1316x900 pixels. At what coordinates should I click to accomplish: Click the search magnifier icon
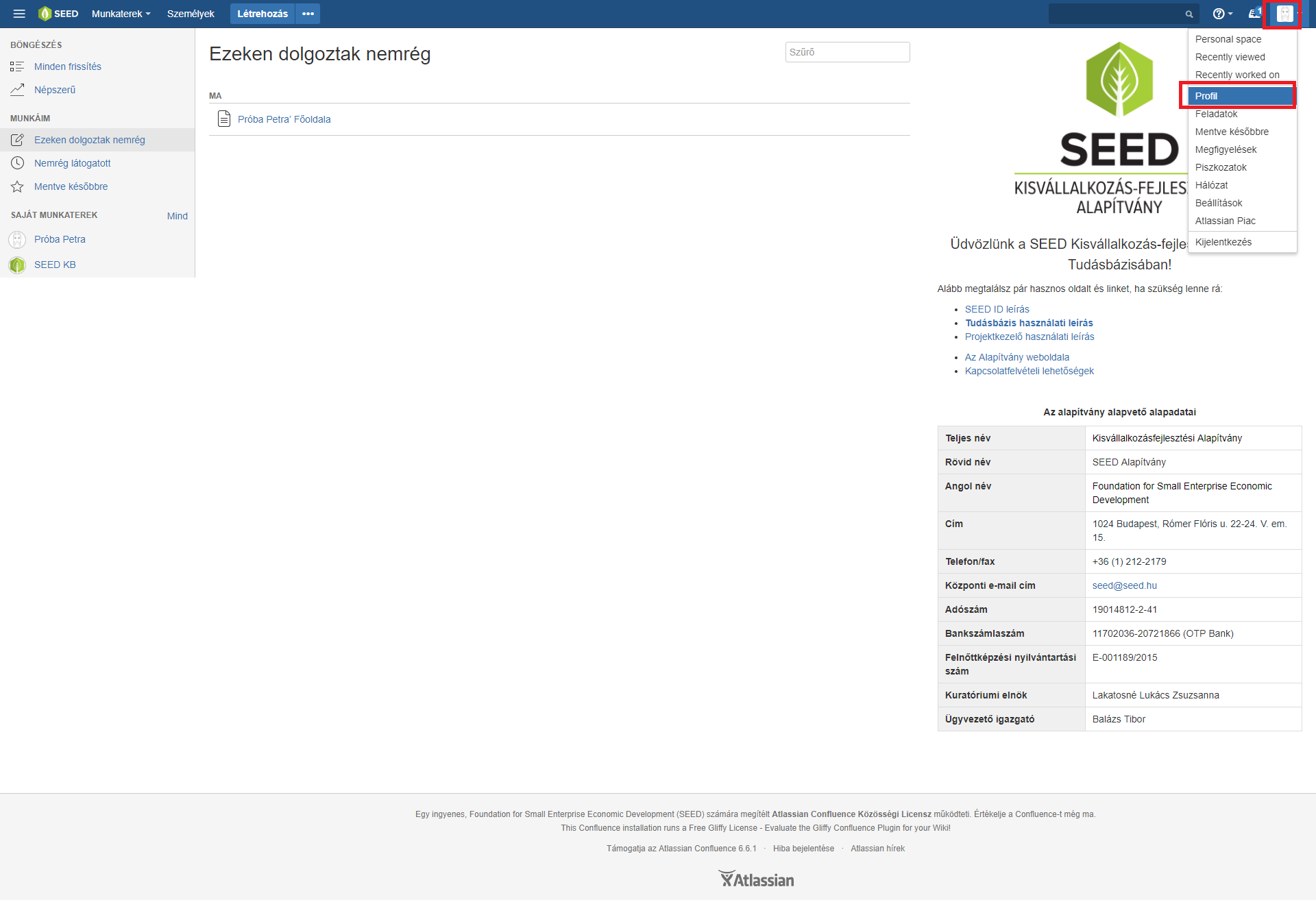pos(1189,14)
